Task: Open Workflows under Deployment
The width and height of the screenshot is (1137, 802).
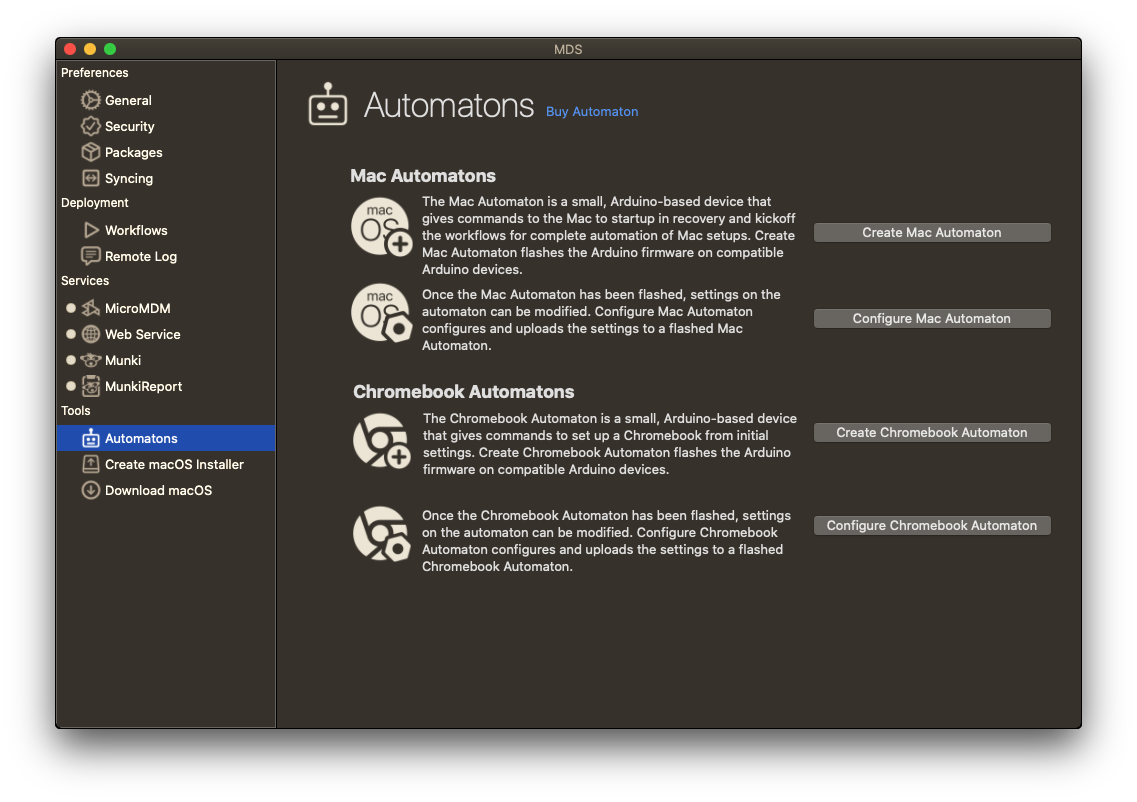Action: 166,230
